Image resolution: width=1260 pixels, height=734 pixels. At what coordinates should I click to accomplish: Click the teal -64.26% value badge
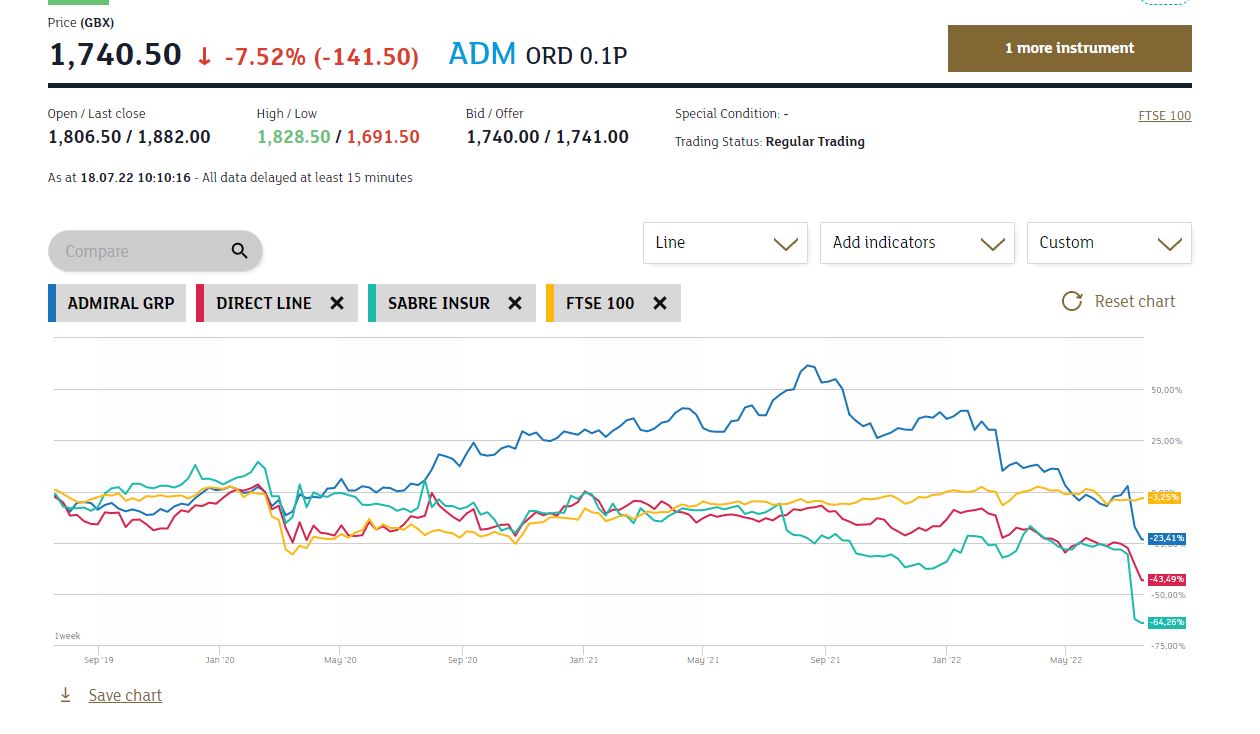click(x=1166, y=622)
